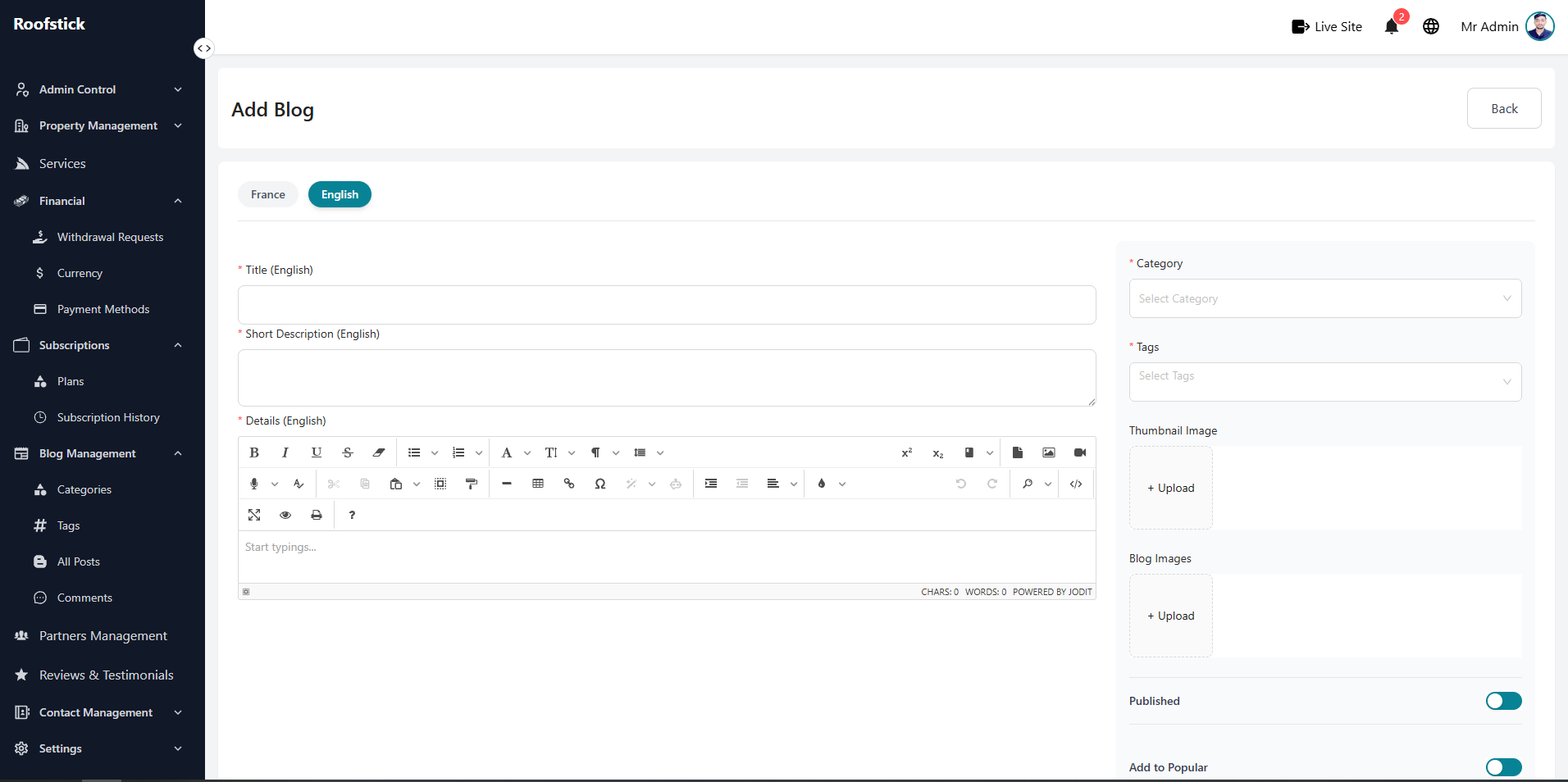Collapse the Blog Management menu
1568x782 pixels.
tap(98, 453)
